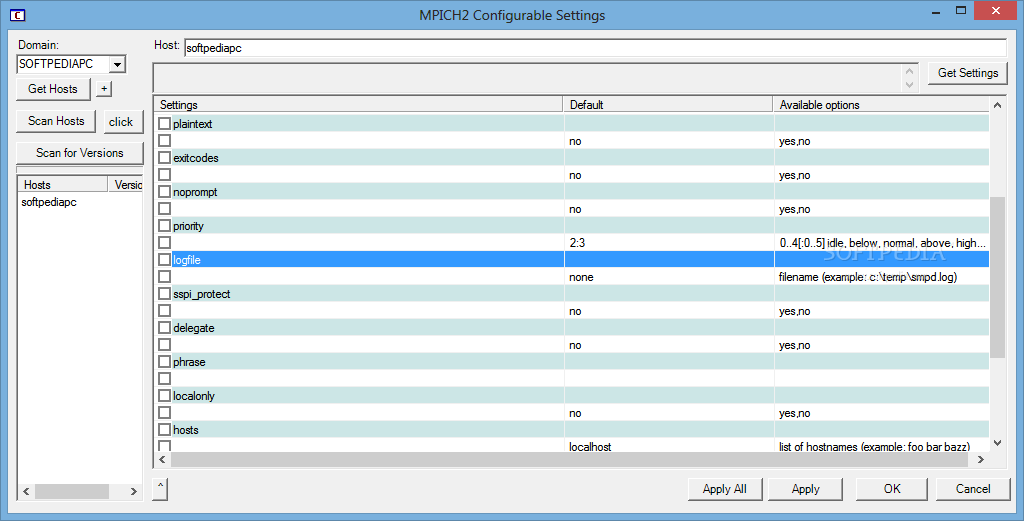
Task: Open the Domain dropdown arrow
Action: click(118, 64)
